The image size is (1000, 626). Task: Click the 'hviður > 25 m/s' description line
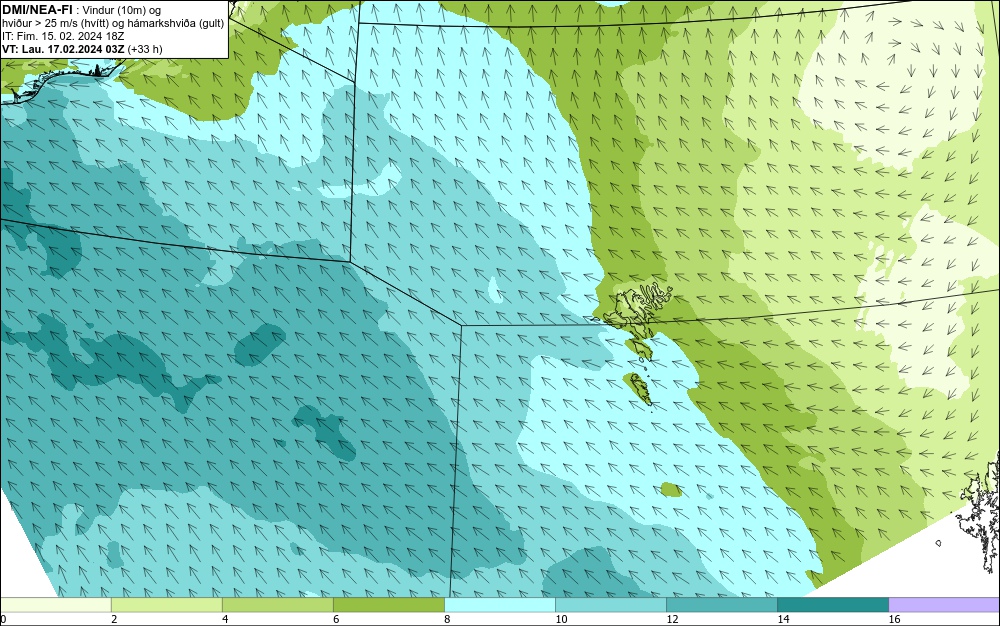pos(113,24)
